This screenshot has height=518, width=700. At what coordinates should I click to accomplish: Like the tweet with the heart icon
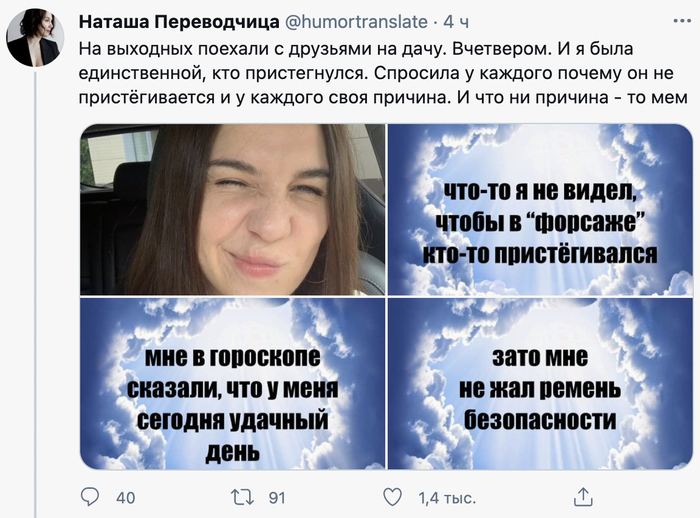tap(393, 497)
